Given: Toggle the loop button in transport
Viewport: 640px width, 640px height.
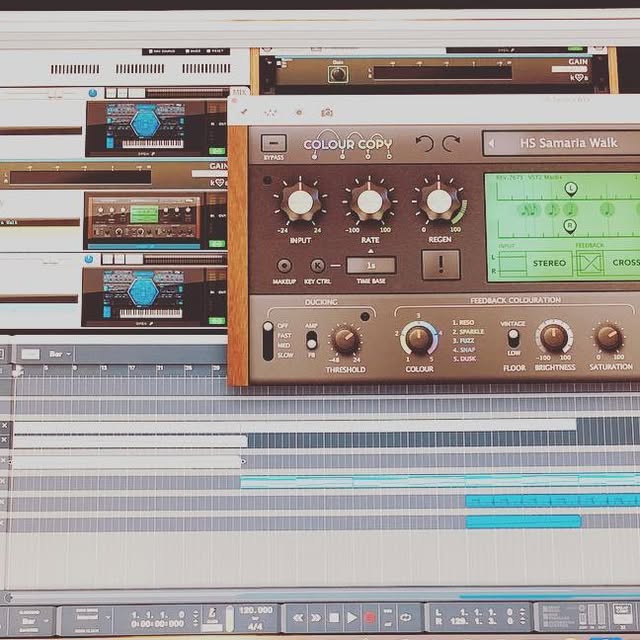Looking at the screenshot, I should pyautogui.click(x=405, y=618).
